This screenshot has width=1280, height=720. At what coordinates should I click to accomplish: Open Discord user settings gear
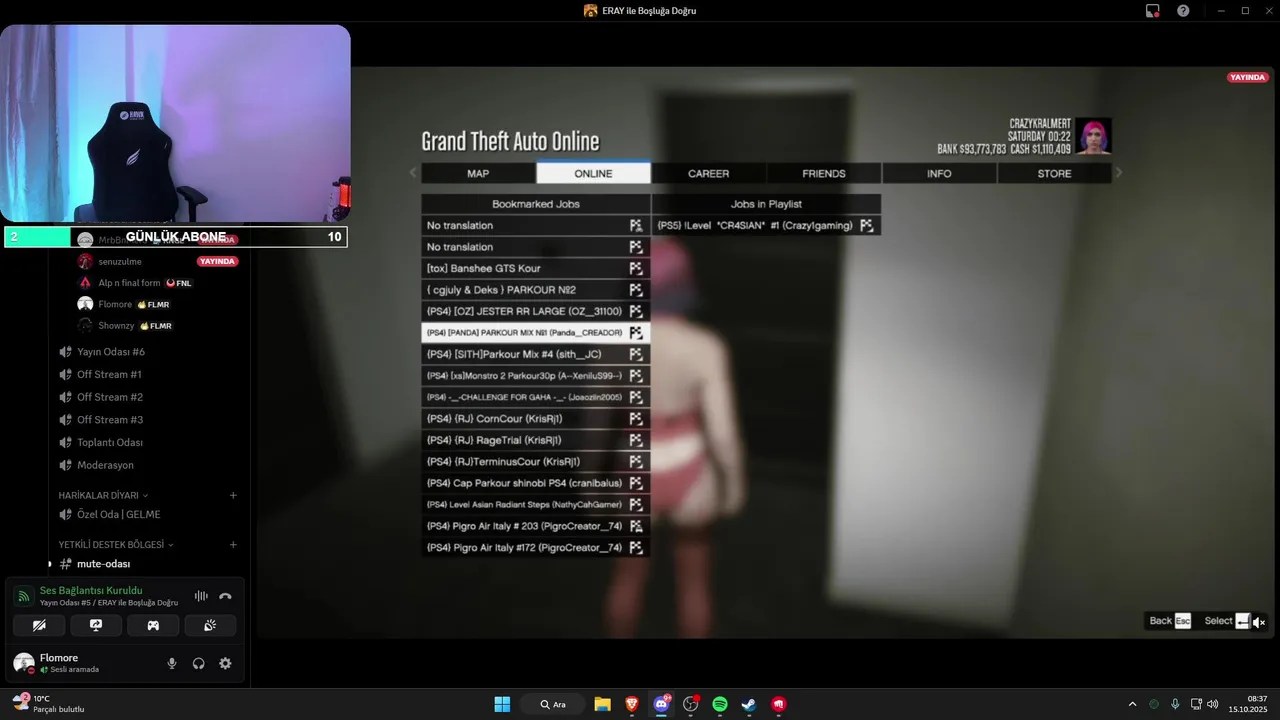click(x=225, y=663)
